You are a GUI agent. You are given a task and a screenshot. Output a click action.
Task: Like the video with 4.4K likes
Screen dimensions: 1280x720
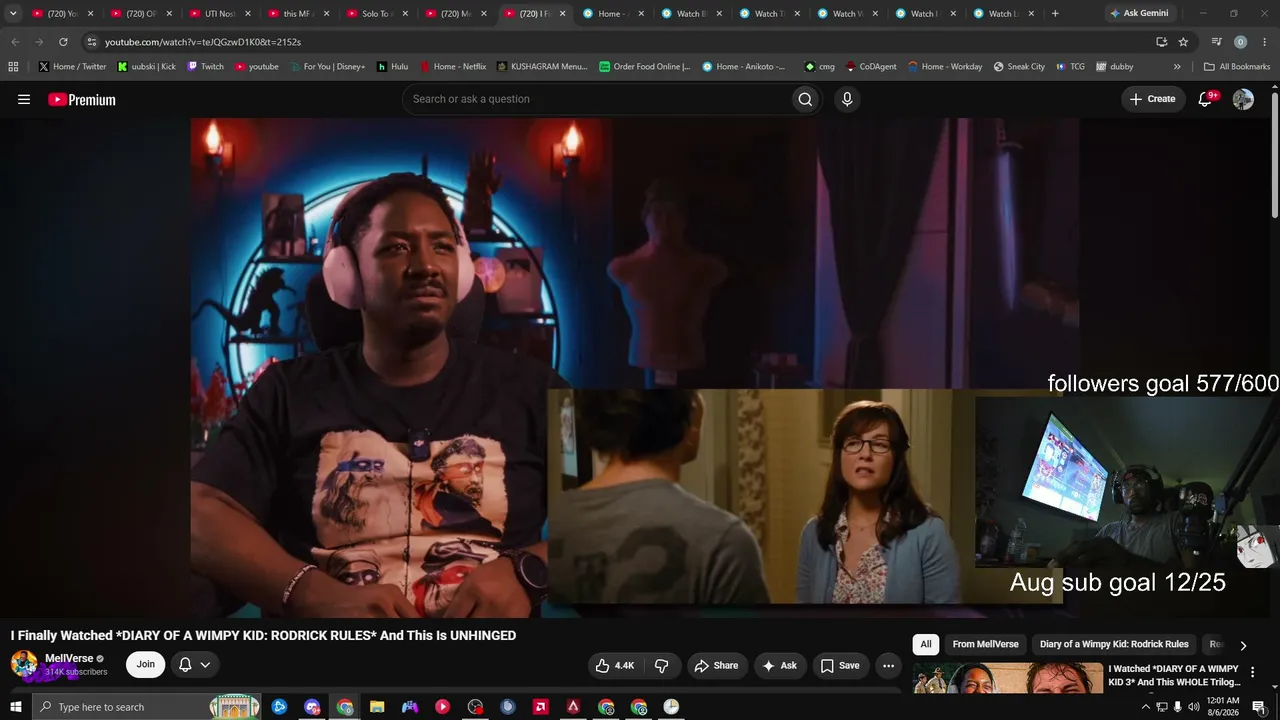pos(615,665)
